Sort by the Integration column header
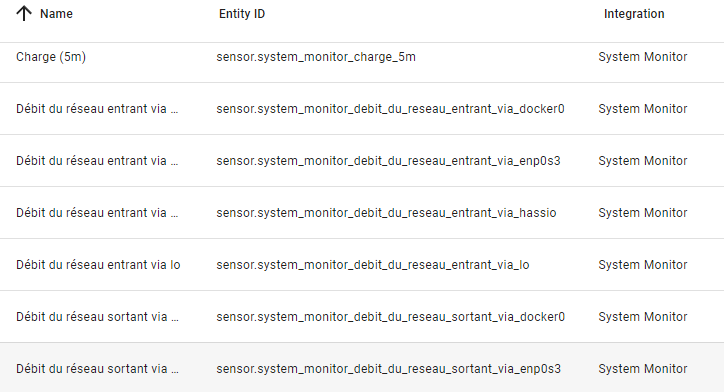This screenshot has width=724, height=392. pyautogui.click(x=634, y=14)
